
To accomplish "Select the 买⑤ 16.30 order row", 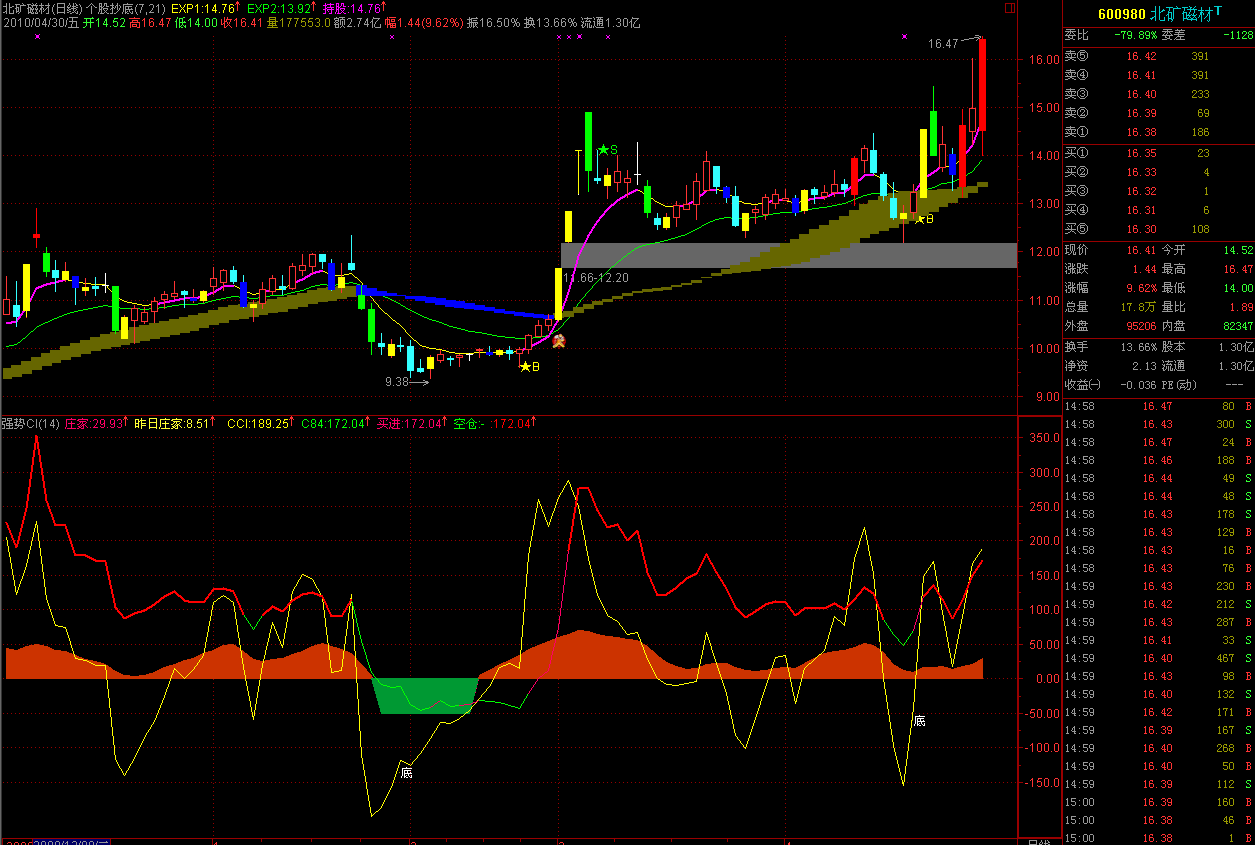I will (1158, 229).
